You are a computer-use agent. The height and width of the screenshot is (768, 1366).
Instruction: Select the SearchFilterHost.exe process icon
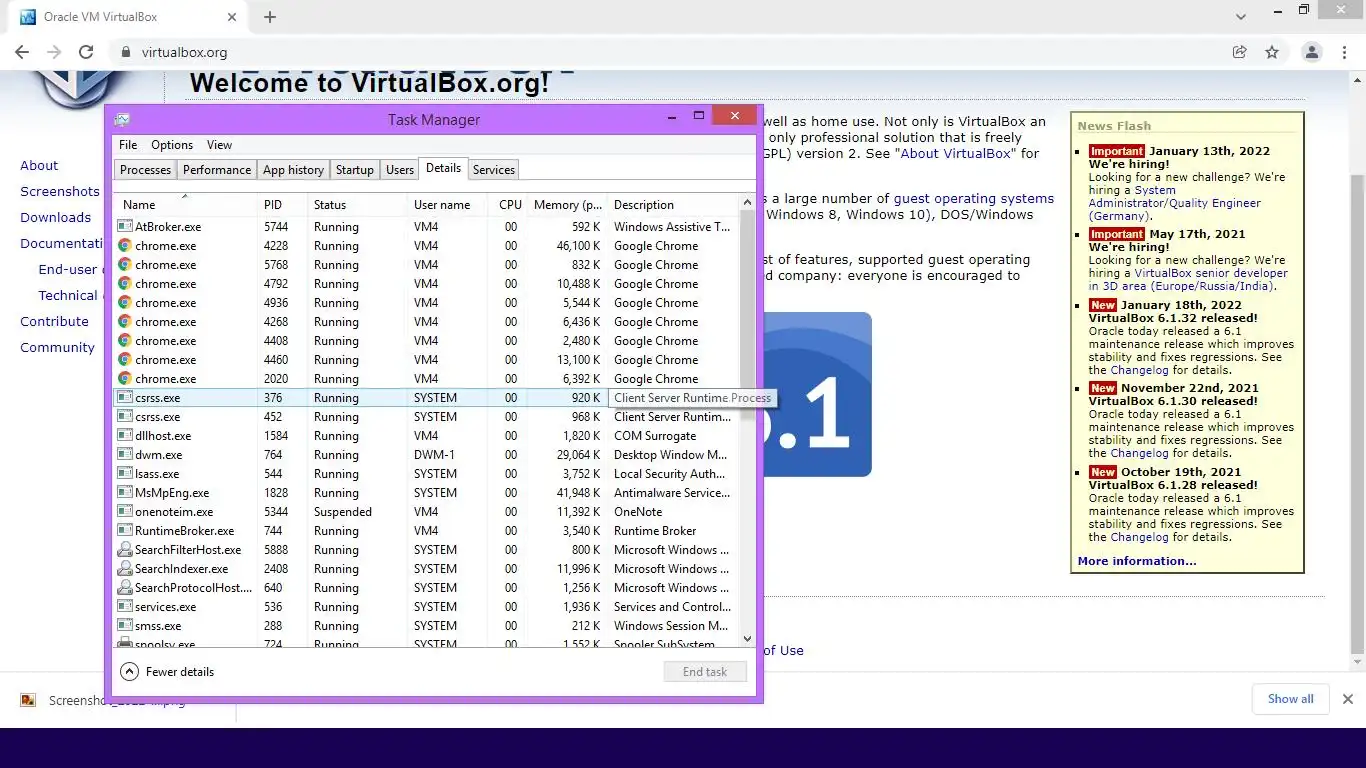[125, 550]
